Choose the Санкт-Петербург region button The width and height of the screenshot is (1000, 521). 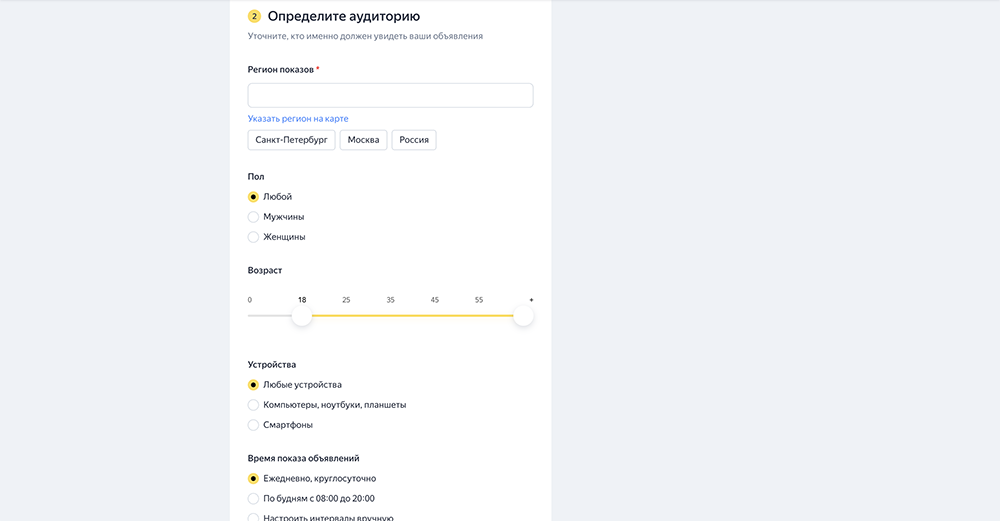291,140
